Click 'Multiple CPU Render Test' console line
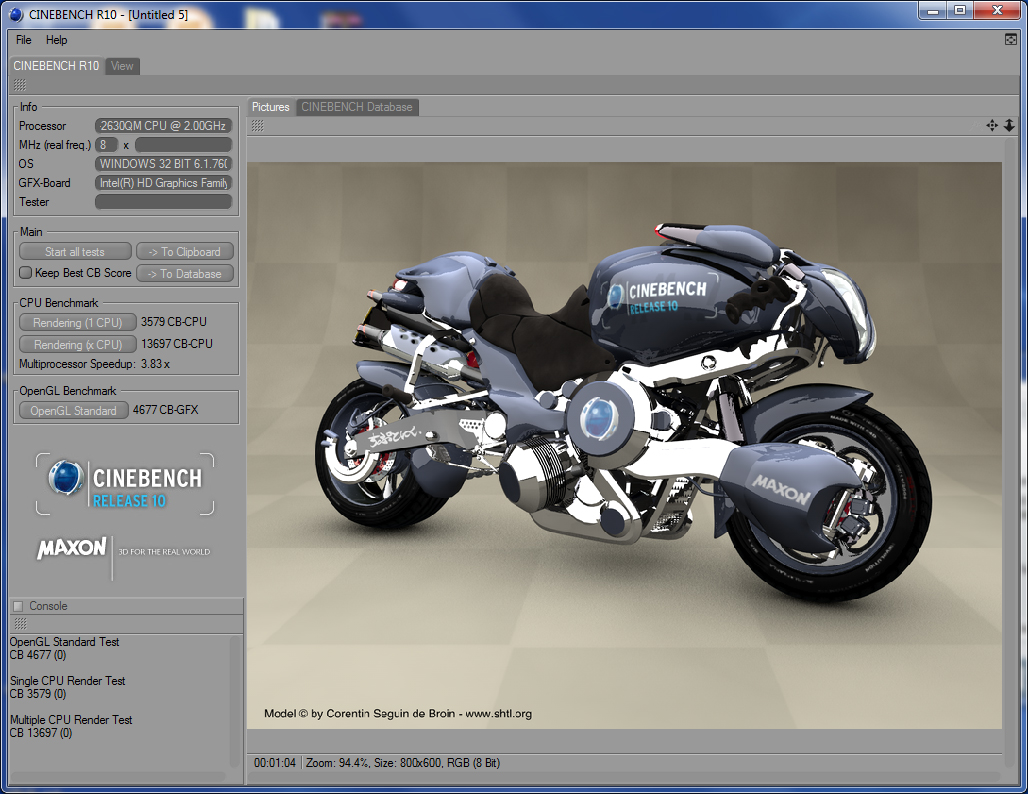Viewport: 1030px width, 794px height. 71,720
